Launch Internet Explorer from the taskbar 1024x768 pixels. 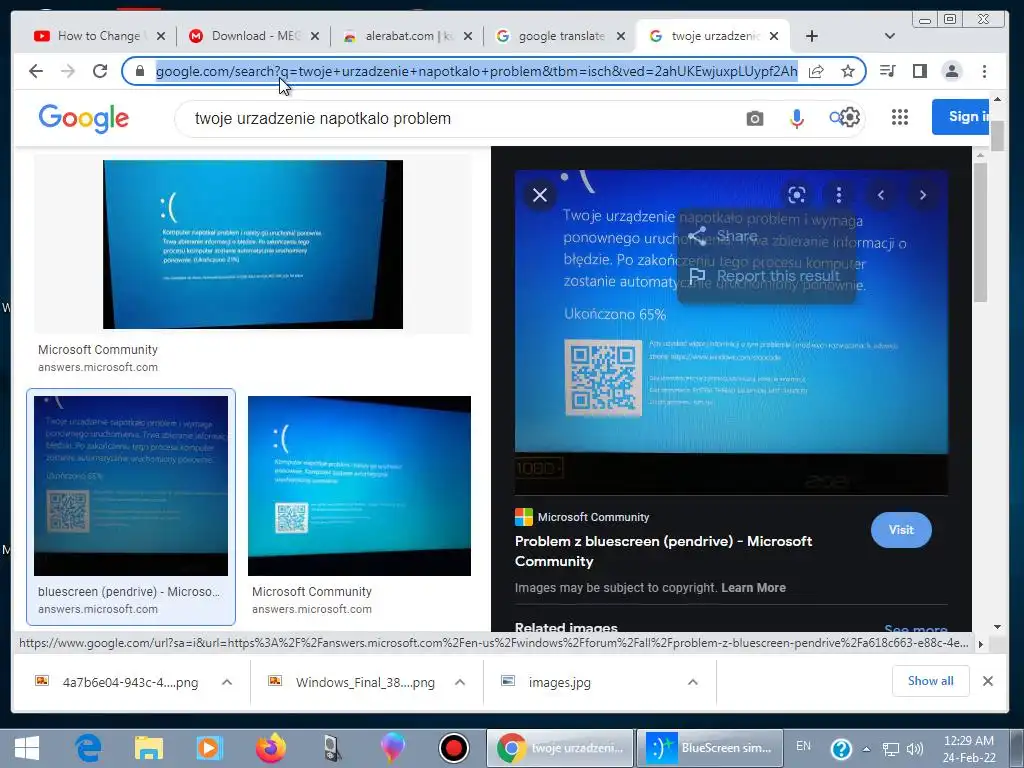(x=88, y=748)
